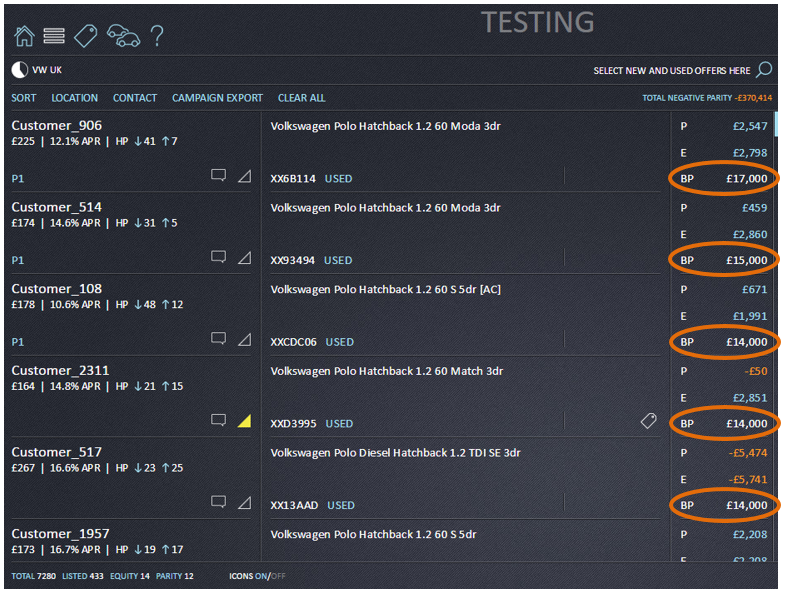This screenshot has width=785, height=596.
Task: Open Customer_517 record
Action: coord(57,452)
